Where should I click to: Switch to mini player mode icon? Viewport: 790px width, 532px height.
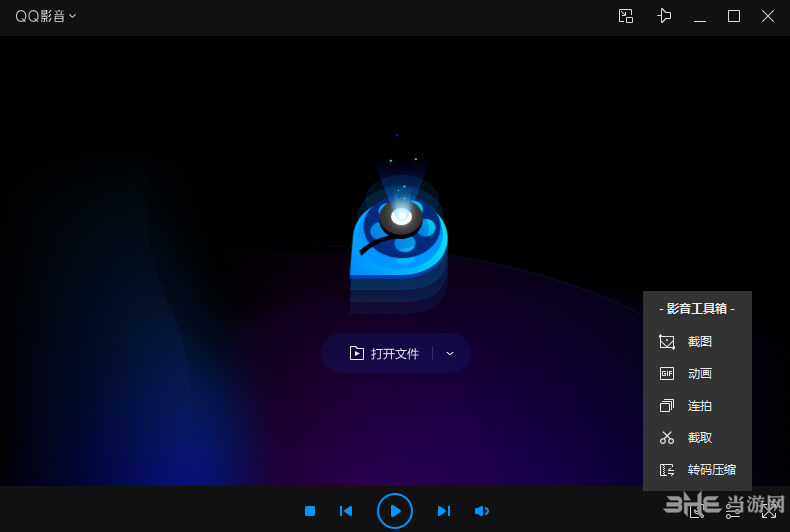(x=626, y=16)
